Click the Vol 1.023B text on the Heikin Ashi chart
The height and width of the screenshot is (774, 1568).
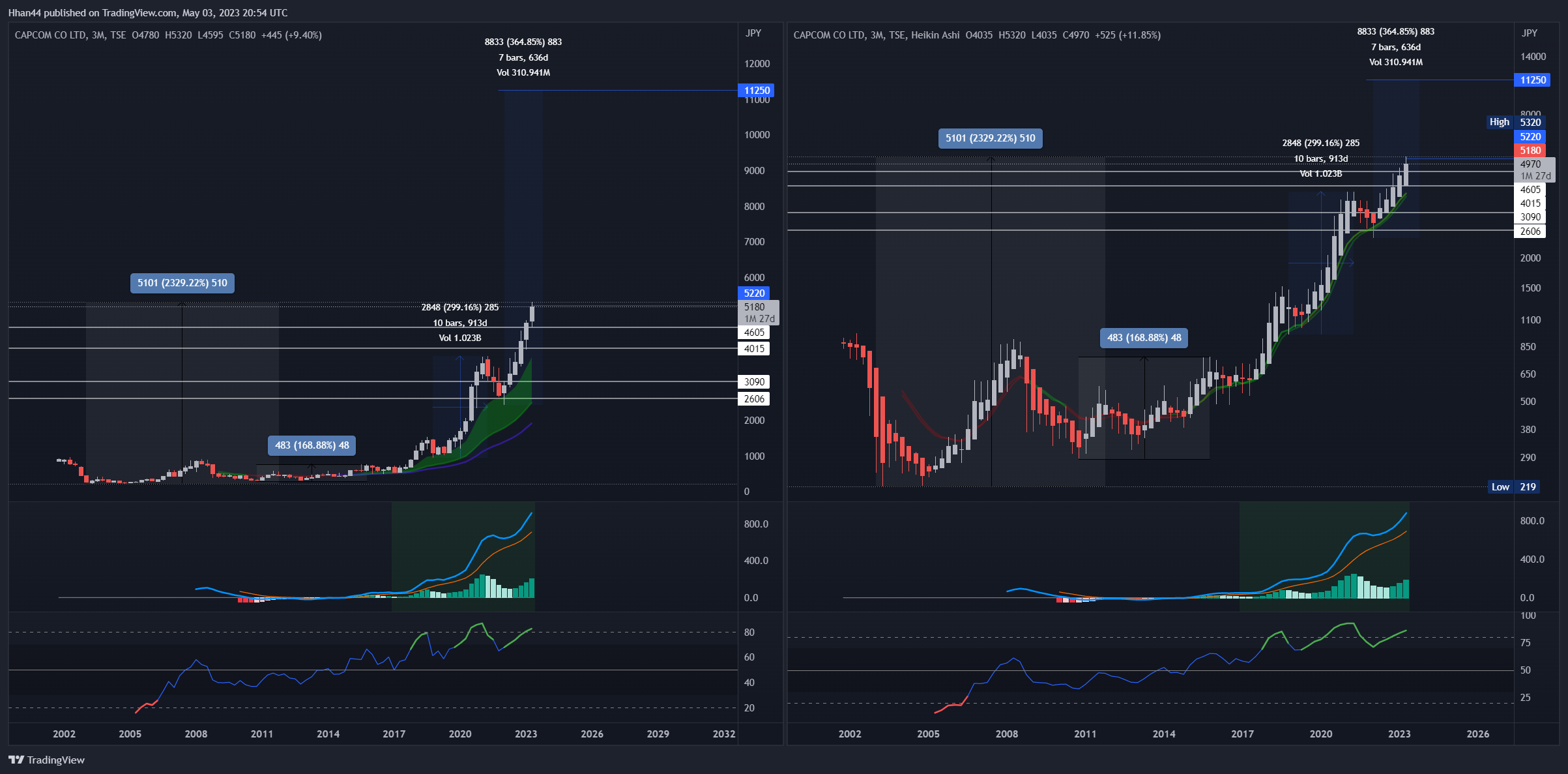click(1321, 173)
